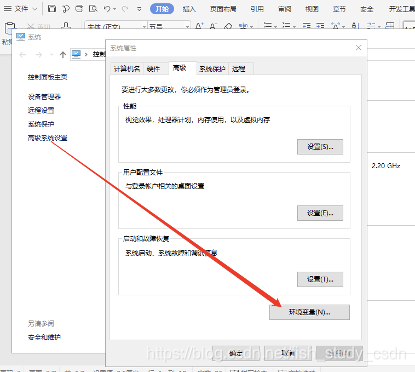Click the Decrease Font Size icon
The width and height of the screenshot is (415, 372).
tap(213, 26)
